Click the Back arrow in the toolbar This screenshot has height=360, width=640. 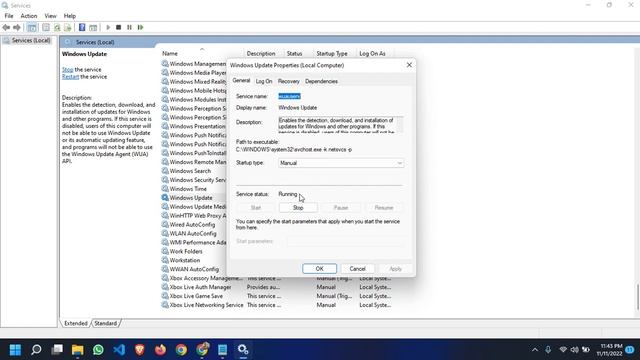6,27
